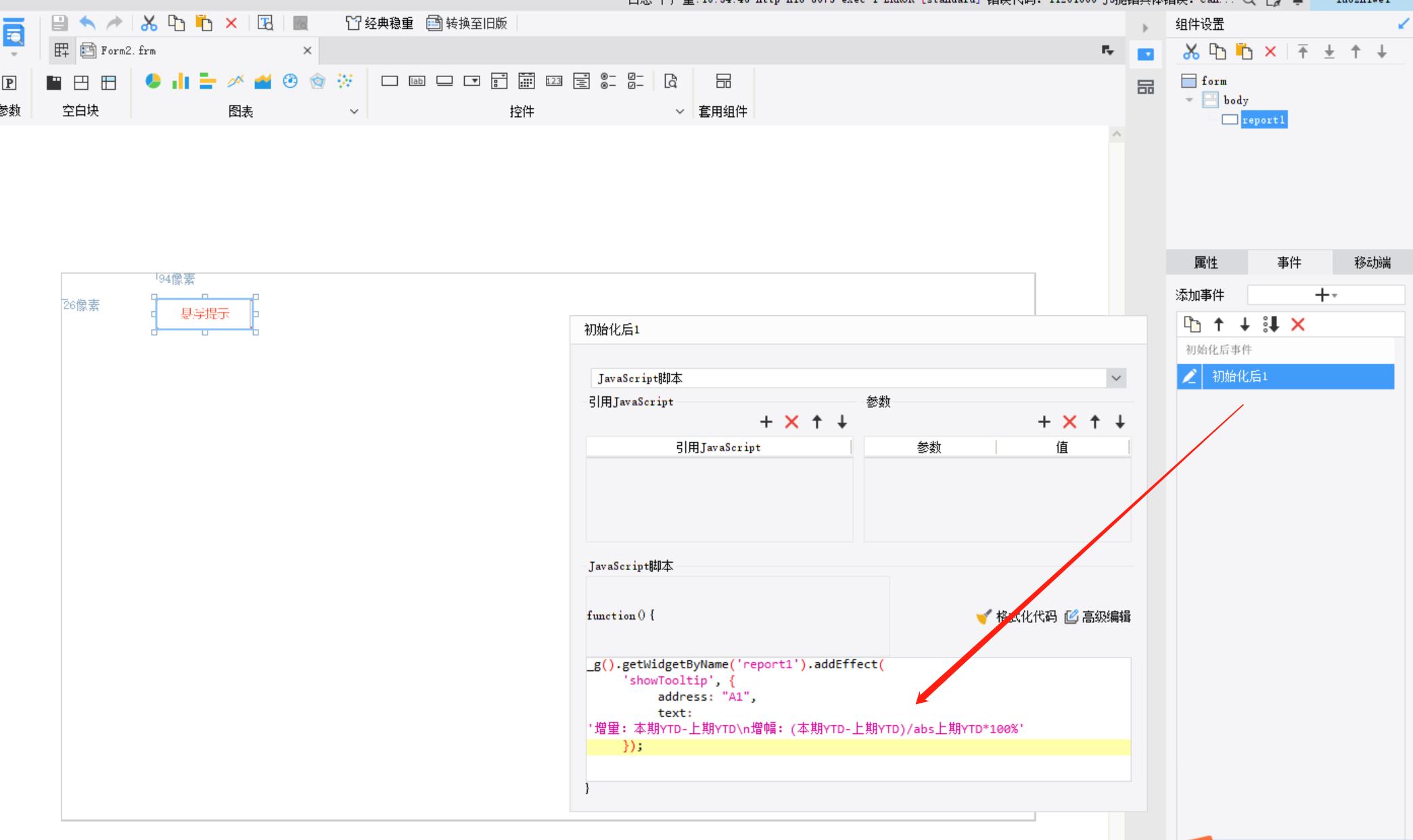1413x840 pixels.
Task: Close the Form2.frm tab
Action: (307, 51)
